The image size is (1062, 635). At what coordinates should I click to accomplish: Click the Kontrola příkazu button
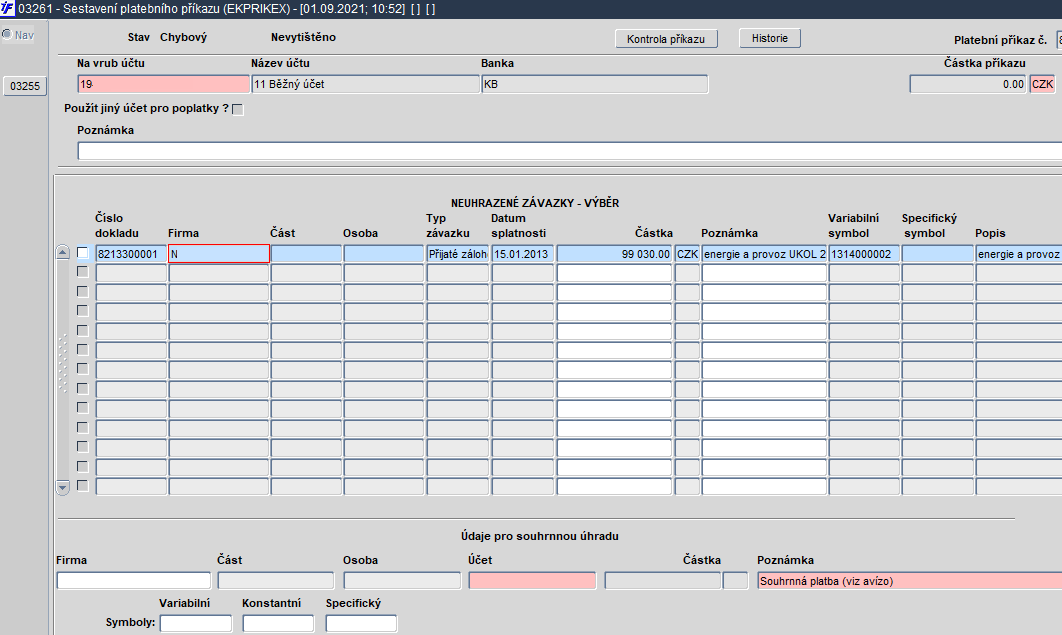click(666, 39)
